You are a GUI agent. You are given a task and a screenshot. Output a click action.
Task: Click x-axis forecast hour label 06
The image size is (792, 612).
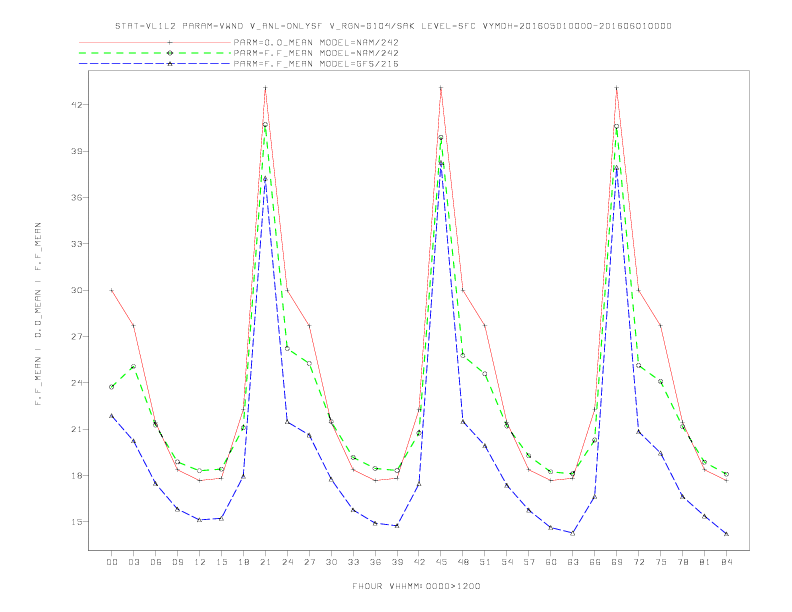156,562
